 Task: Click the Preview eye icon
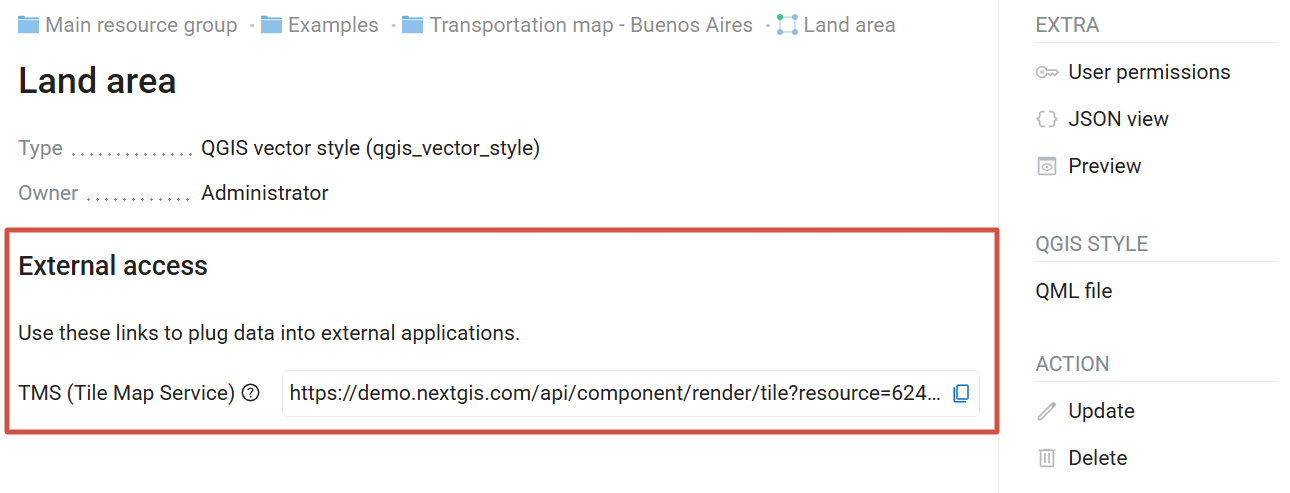[1047, 166]
